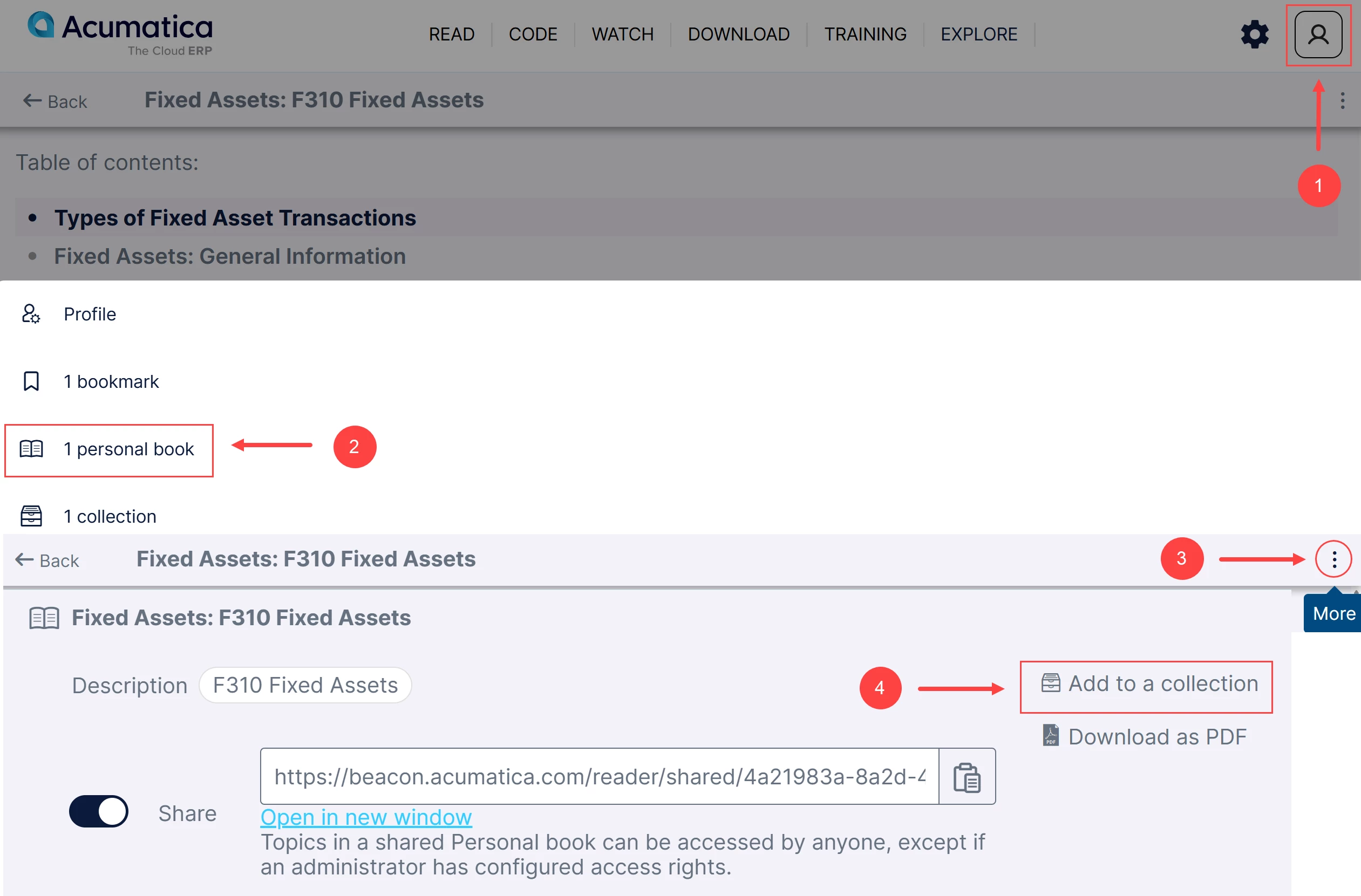Image resolution: width=1361 pixels, height=896 pixels.
Task: Open the More menu in lower header
Action: [1333, 559]
